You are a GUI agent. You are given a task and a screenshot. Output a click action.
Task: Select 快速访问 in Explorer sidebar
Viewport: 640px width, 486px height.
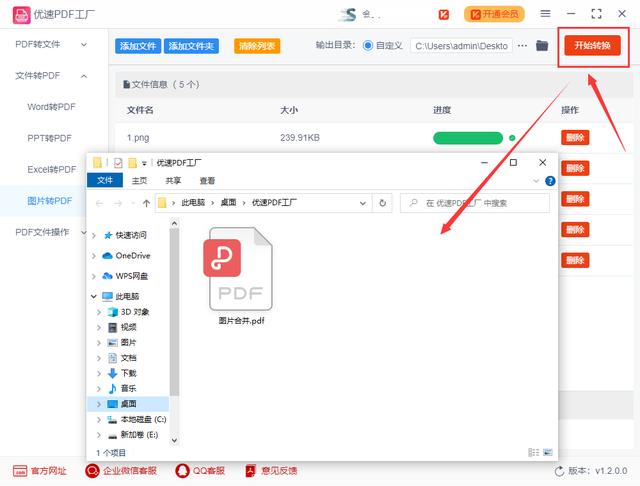[x=128, y=235]
